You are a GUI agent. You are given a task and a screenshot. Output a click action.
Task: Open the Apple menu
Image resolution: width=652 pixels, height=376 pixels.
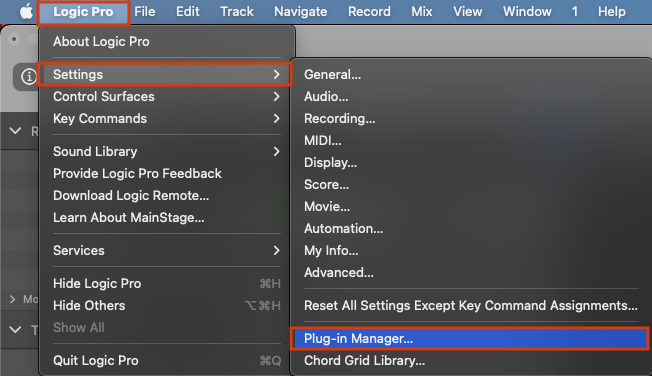coord(26,12)
